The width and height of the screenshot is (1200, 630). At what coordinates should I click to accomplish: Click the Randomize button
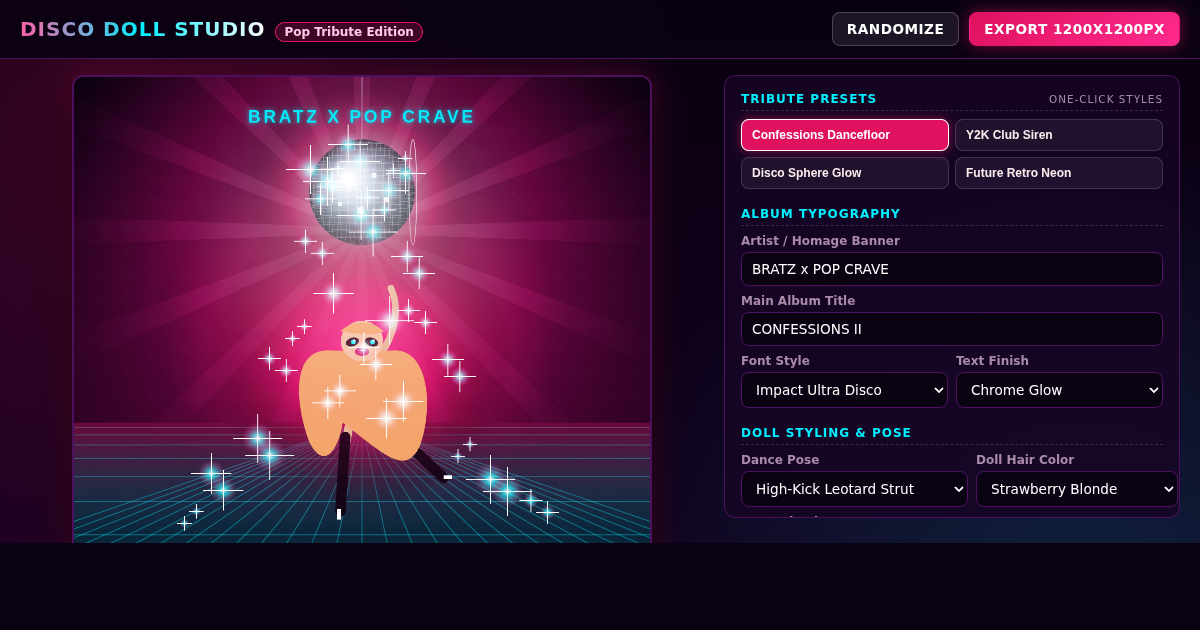point(895,29)
